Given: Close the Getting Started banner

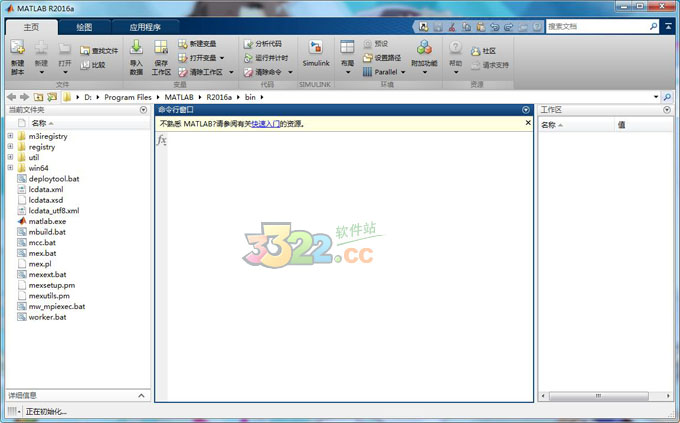Looking at the screenshot, I should pos(528,123).
